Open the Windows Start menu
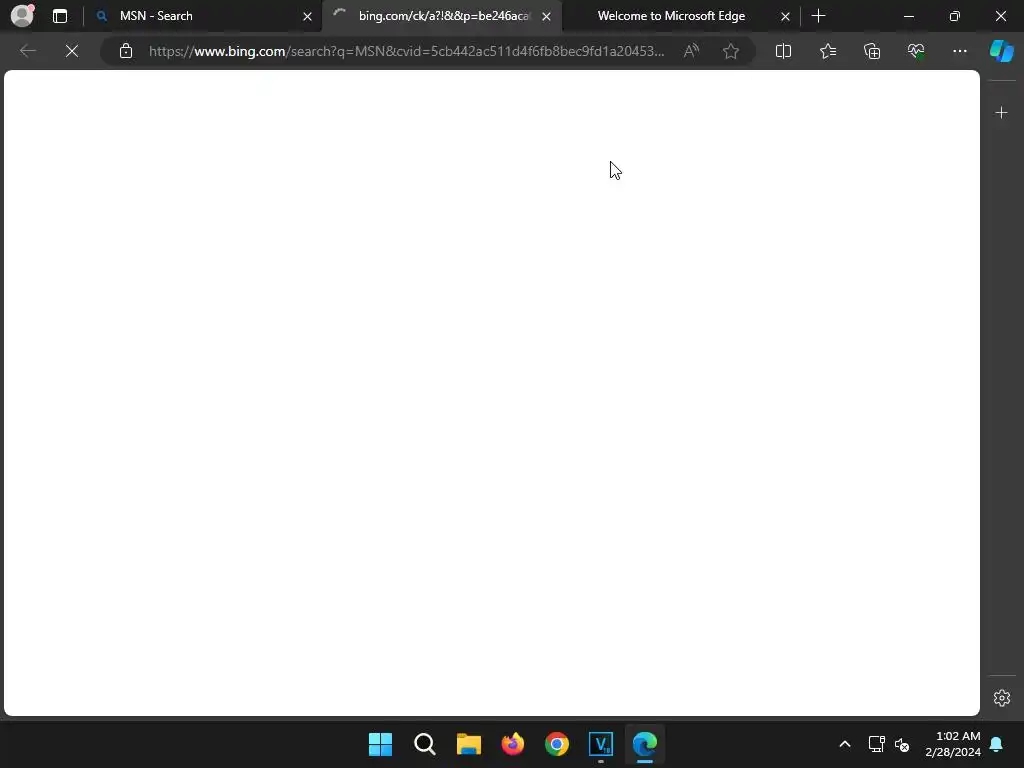Viewport: 1024px width, 768px height. point(380,744)
